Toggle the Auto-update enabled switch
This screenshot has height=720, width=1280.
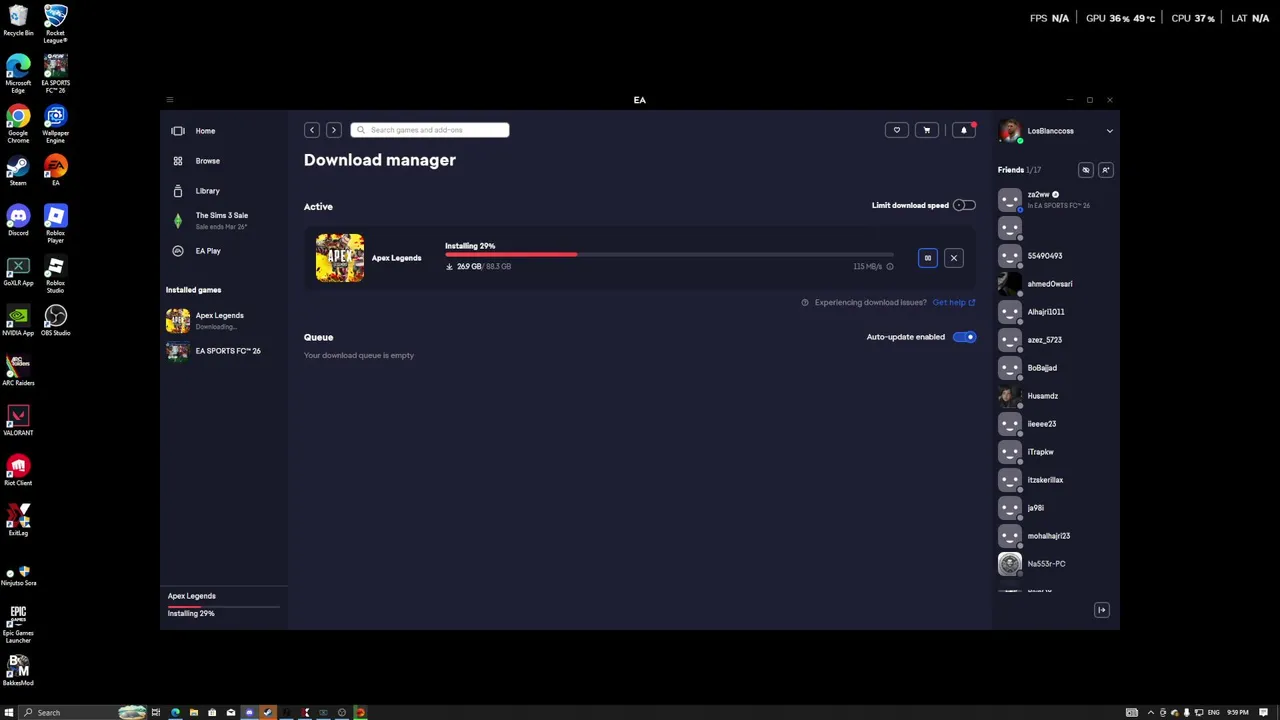pos(964,337)
